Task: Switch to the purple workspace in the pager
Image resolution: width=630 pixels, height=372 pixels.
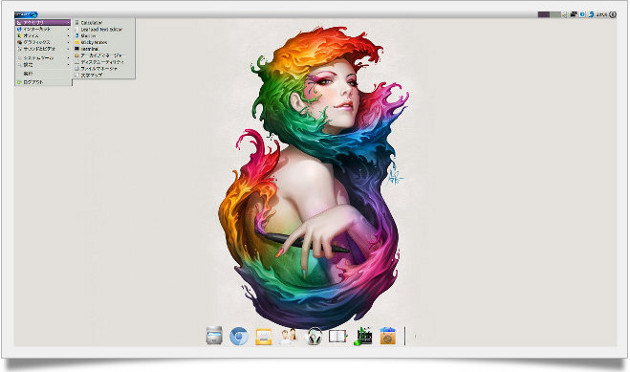Action: tap(544, 14)
